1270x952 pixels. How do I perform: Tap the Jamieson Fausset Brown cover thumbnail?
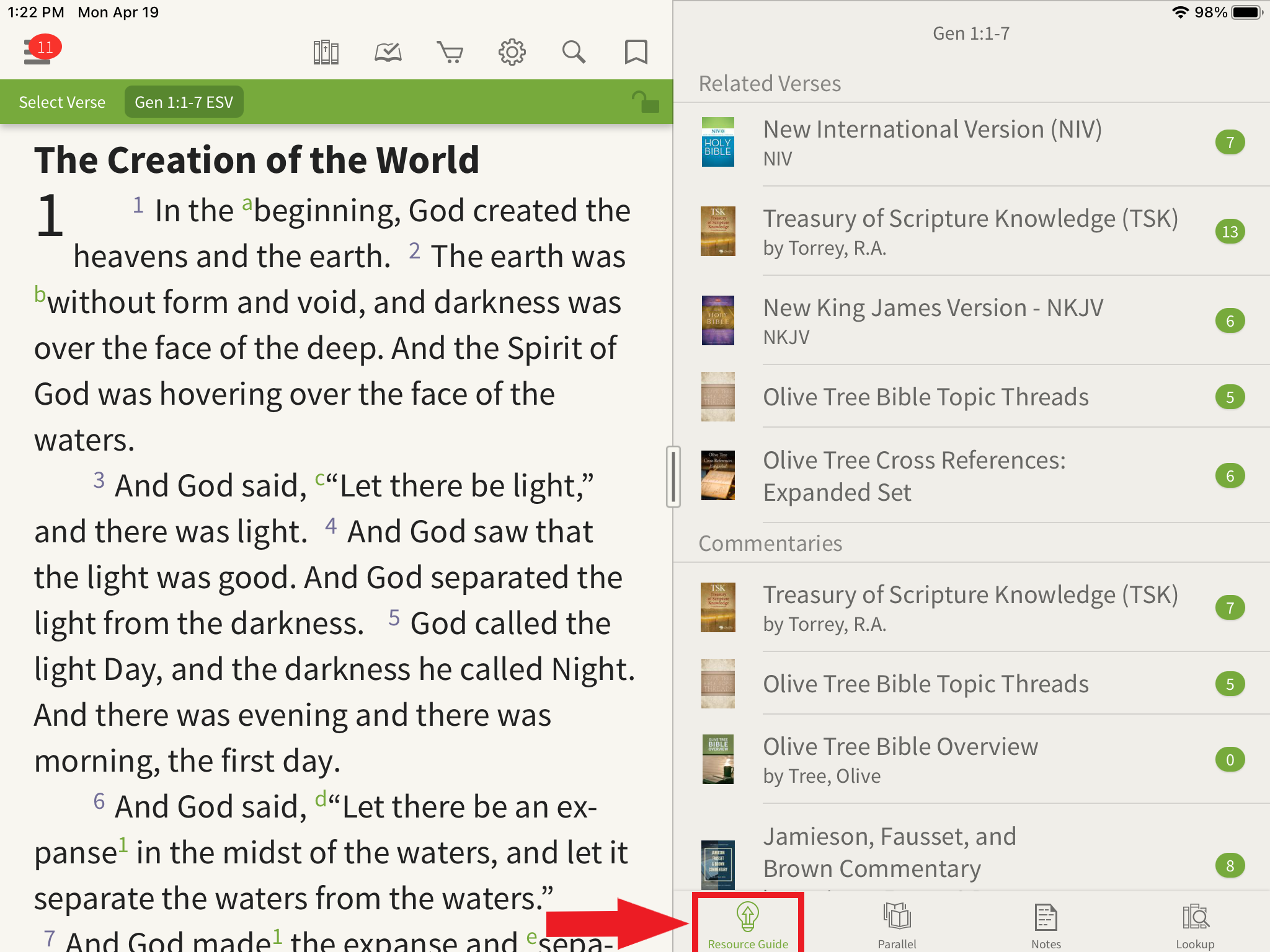pyautogui.click(x=718, y=865)
